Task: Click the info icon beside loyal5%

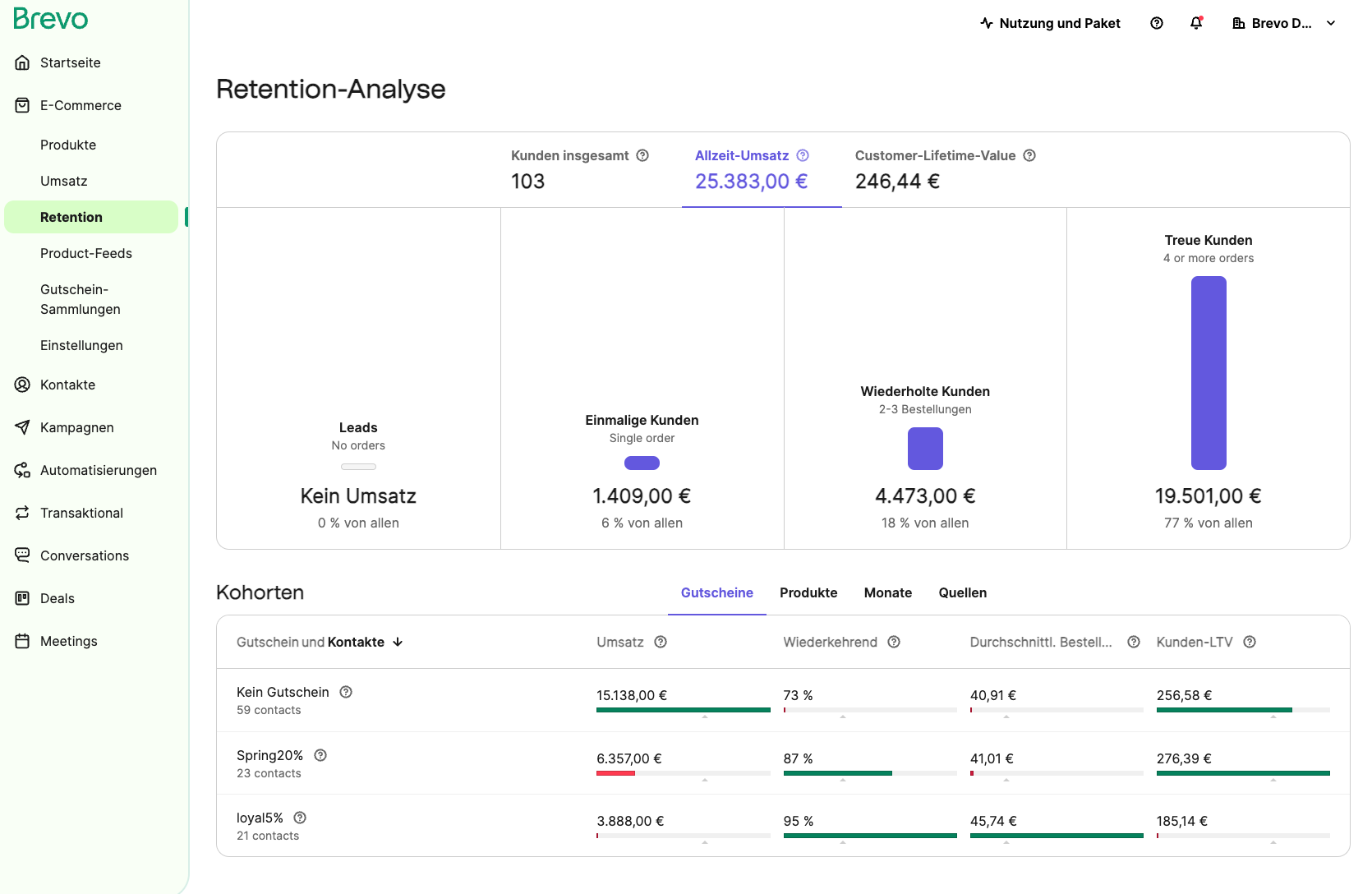Action: coord(300,818)
